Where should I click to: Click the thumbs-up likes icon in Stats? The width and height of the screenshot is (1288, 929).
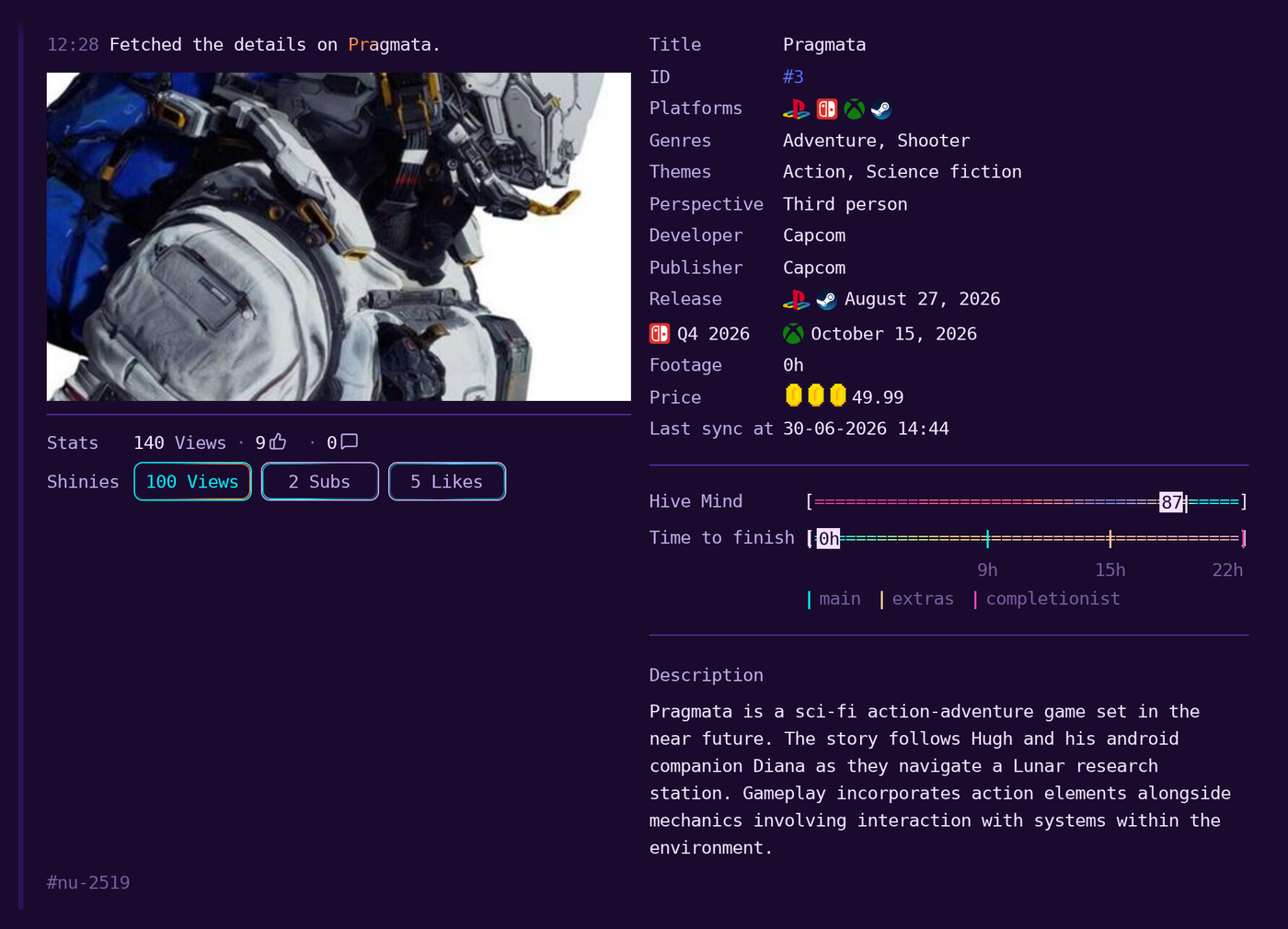click(278, 442)
